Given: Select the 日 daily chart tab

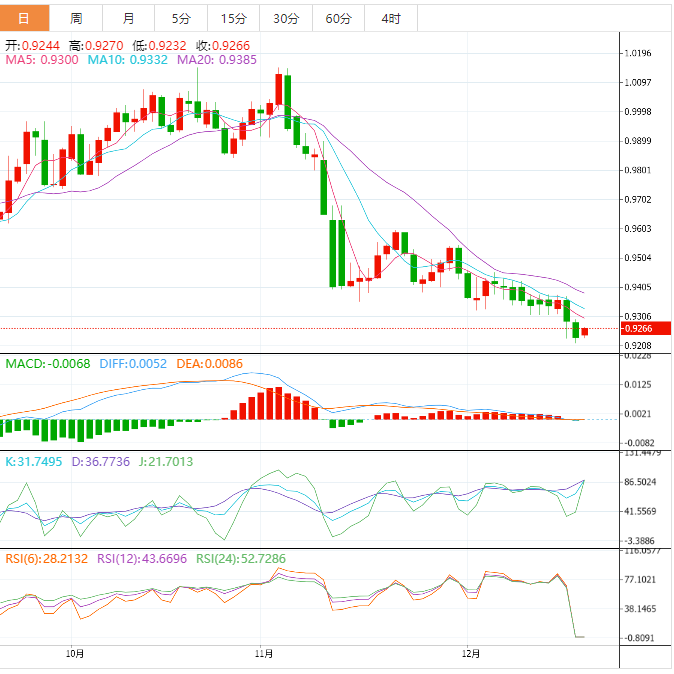Looking at the screenshot, I should tap(24, 18).
